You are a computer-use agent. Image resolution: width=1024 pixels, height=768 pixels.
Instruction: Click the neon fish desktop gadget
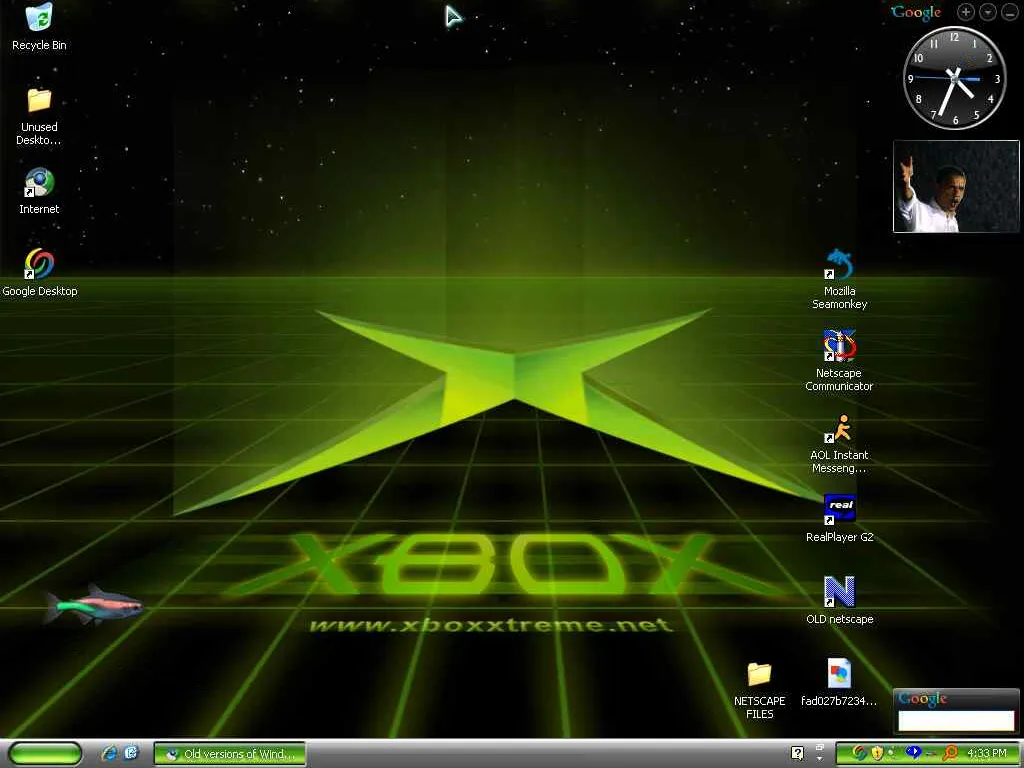(x=93, y=604)
